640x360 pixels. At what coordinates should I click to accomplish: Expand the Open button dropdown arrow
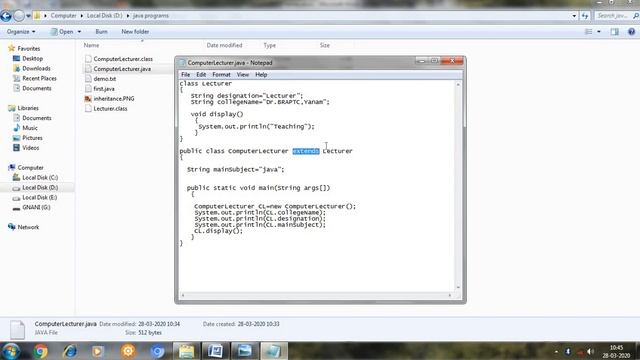coord(79,31)
